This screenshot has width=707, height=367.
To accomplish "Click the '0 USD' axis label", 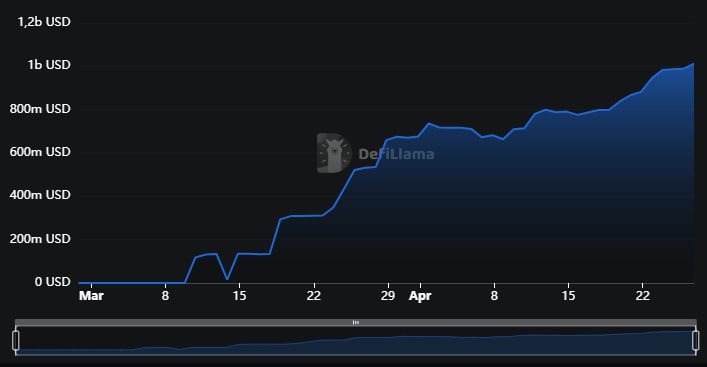I will 53,282.
